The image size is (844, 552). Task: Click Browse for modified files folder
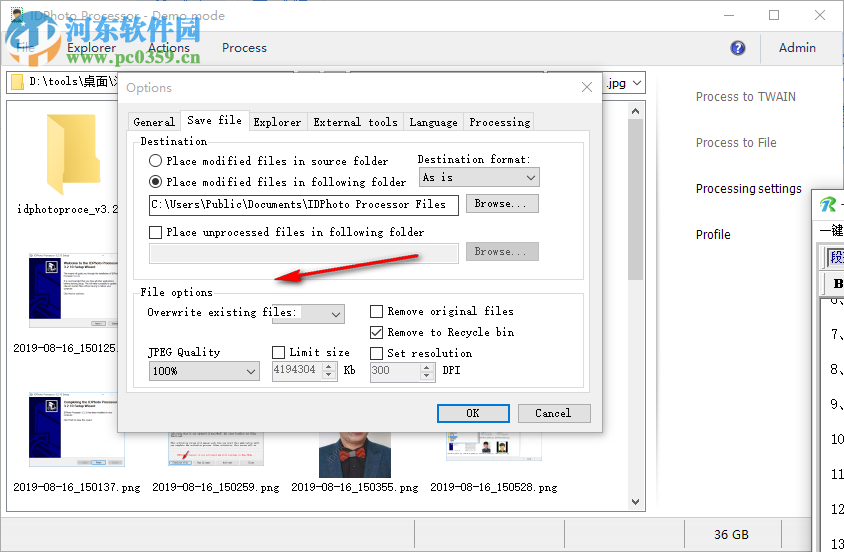502,204
